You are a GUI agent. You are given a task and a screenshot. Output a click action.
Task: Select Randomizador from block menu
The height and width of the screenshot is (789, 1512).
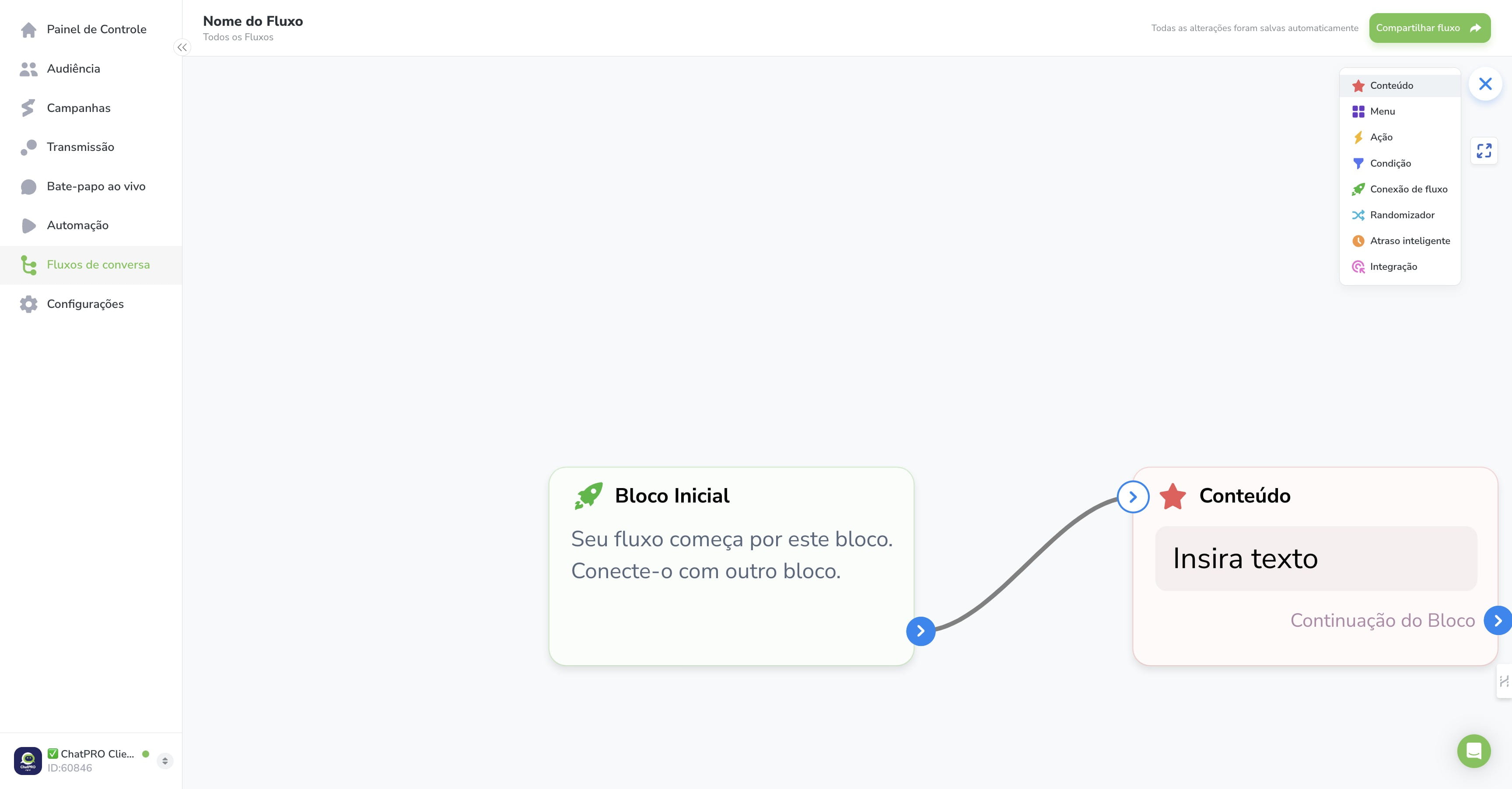1400,215
